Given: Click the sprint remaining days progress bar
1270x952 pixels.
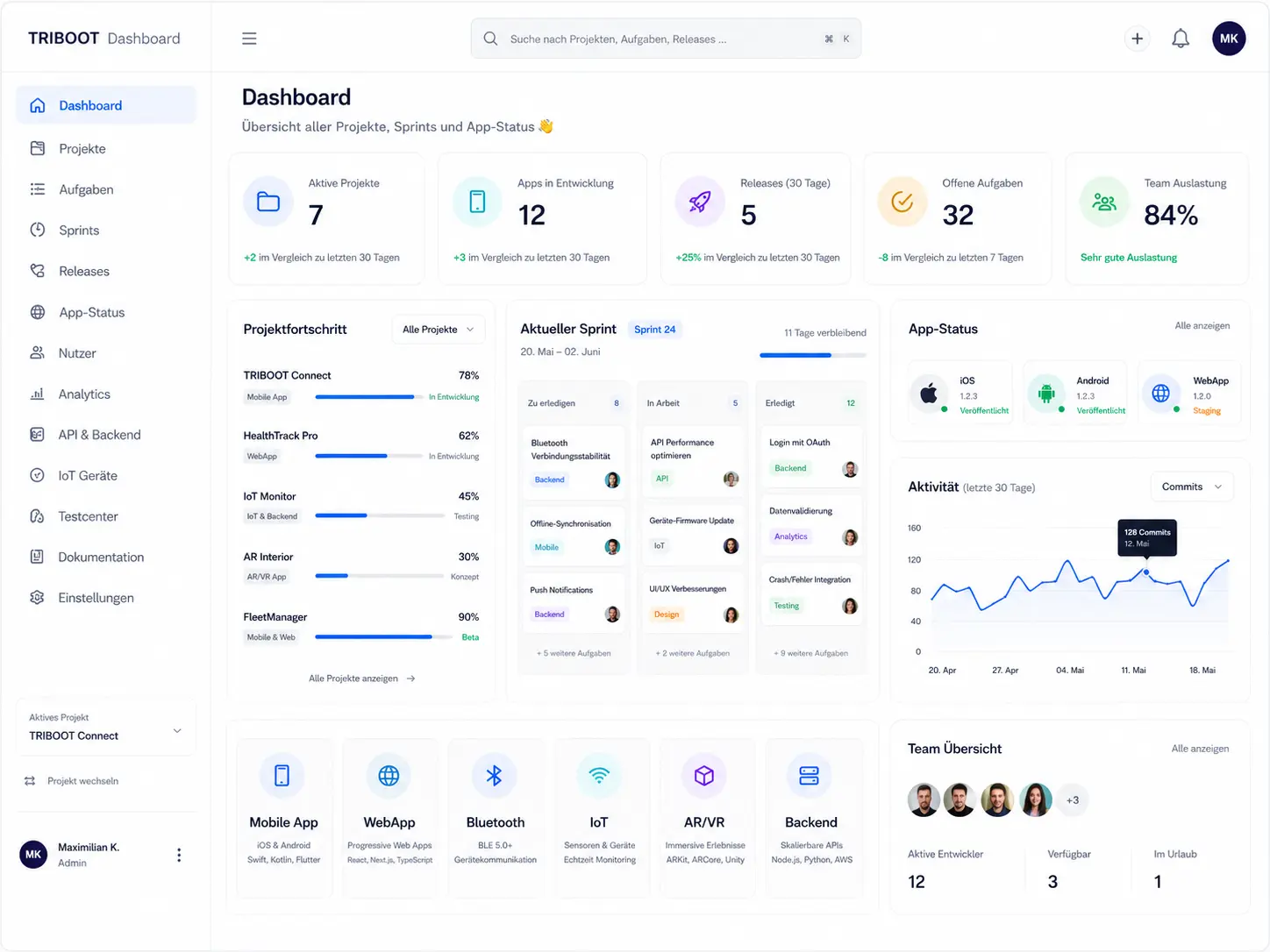Looking at the screenshot, I should (813, 355).
